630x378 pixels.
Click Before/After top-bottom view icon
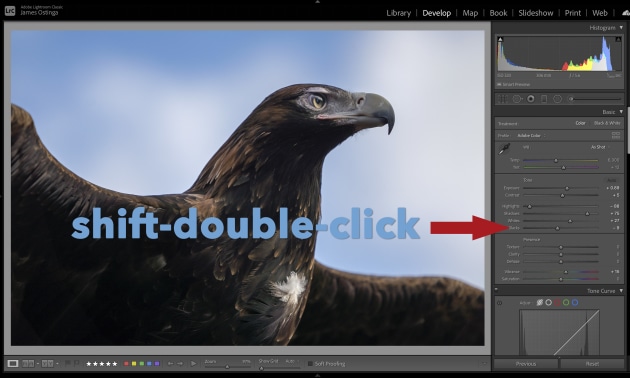[47, 364]
